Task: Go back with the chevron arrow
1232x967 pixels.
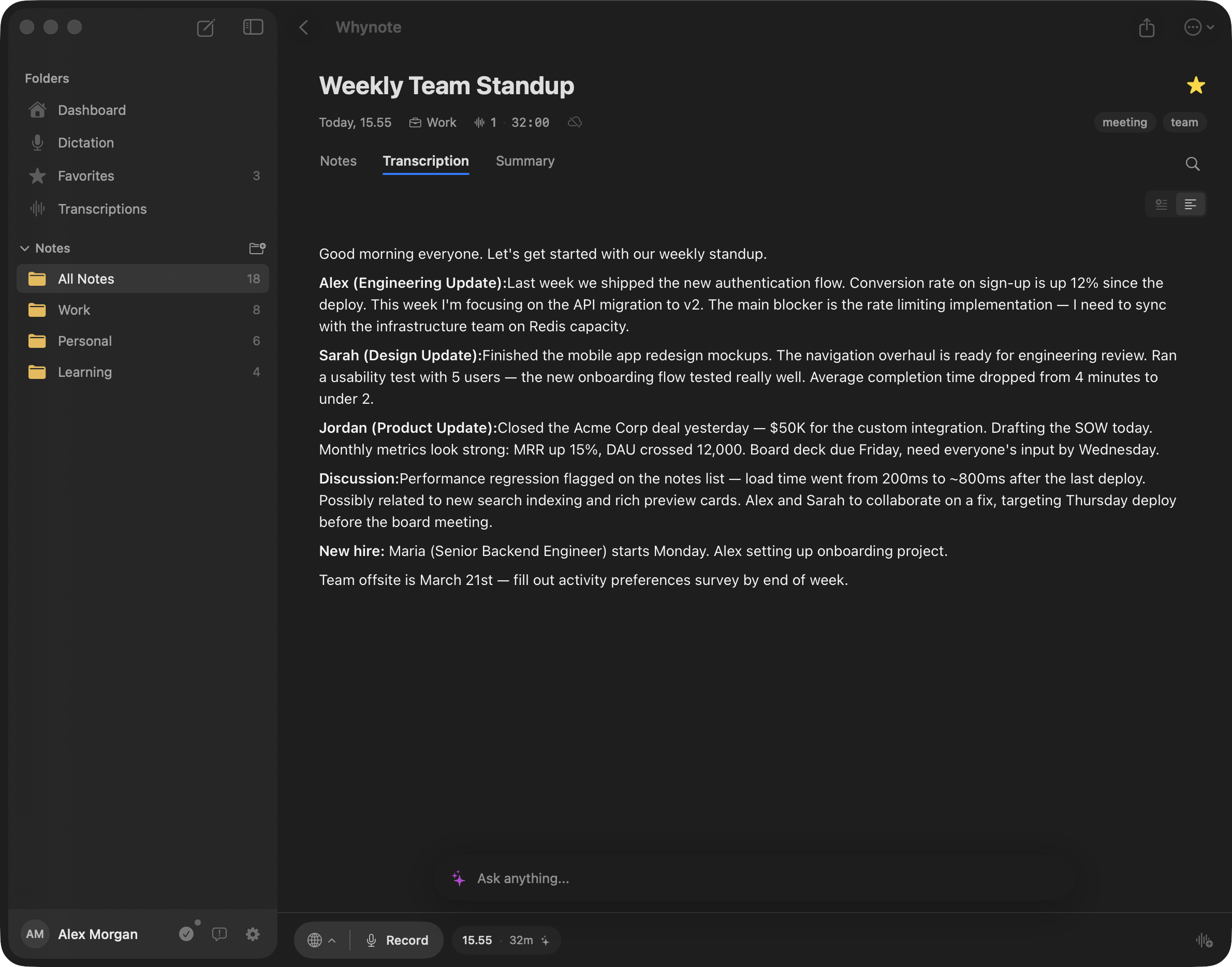Action: (x=304, y=27)
